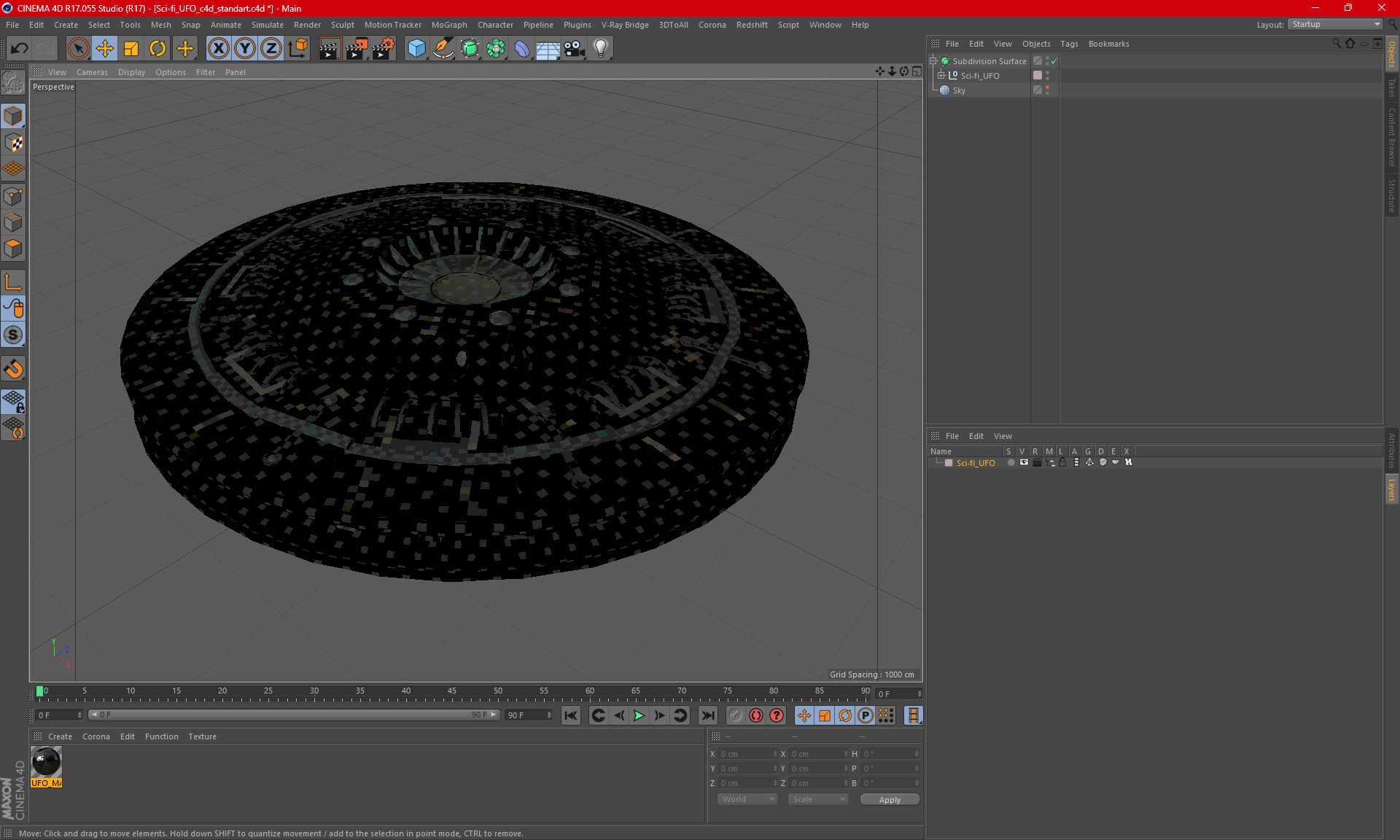Click the Snap magnet icon
The image size is (1400, 840).
13,369
